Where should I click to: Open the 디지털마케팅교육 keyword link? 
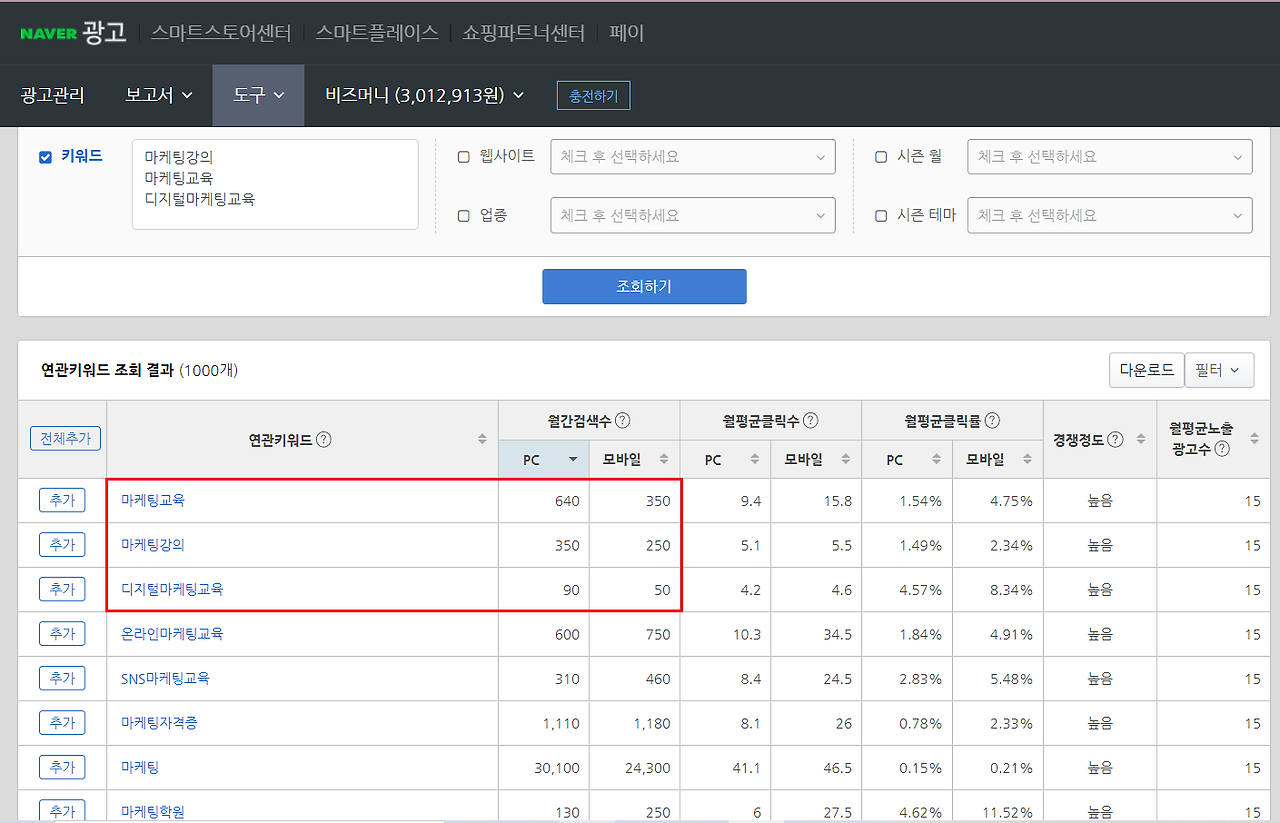pyautogui.click(x=172, y=589)
